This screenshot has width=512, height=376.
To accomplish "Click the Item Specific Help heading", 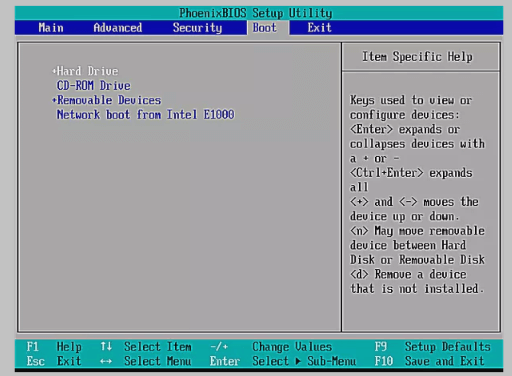I will click(417, 57).
